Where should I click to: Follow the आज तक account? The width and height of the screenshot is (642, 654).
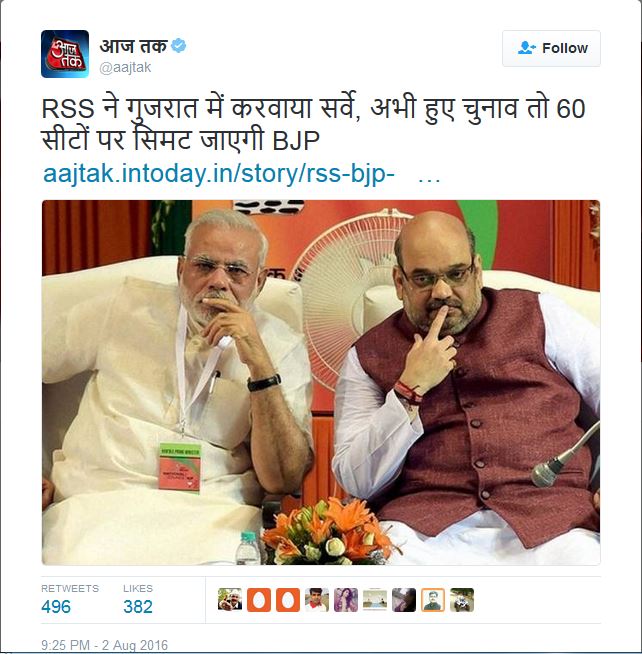551,48
